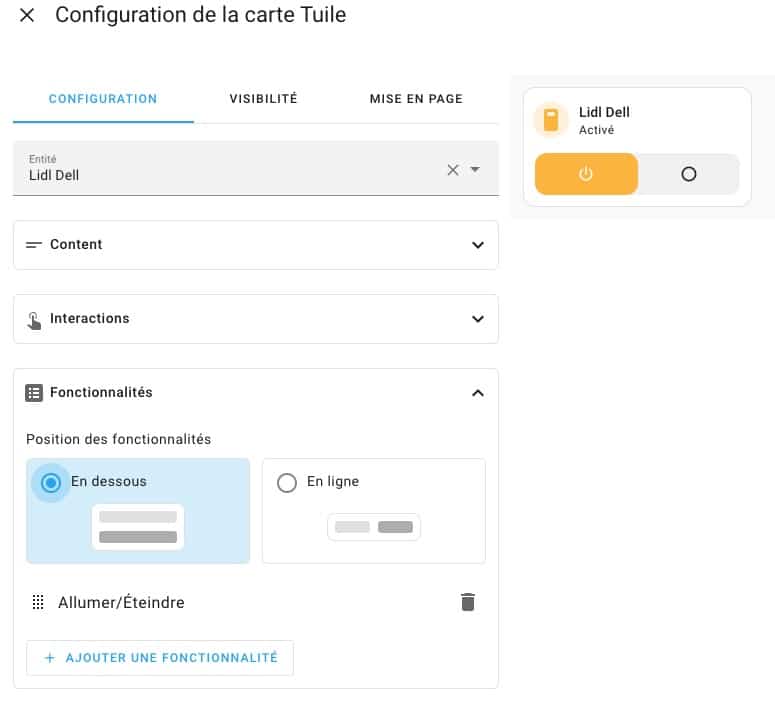The width and height of the screenshot is (775, 702).
Task: Open the Configuration tab
Action: point(103,99)
